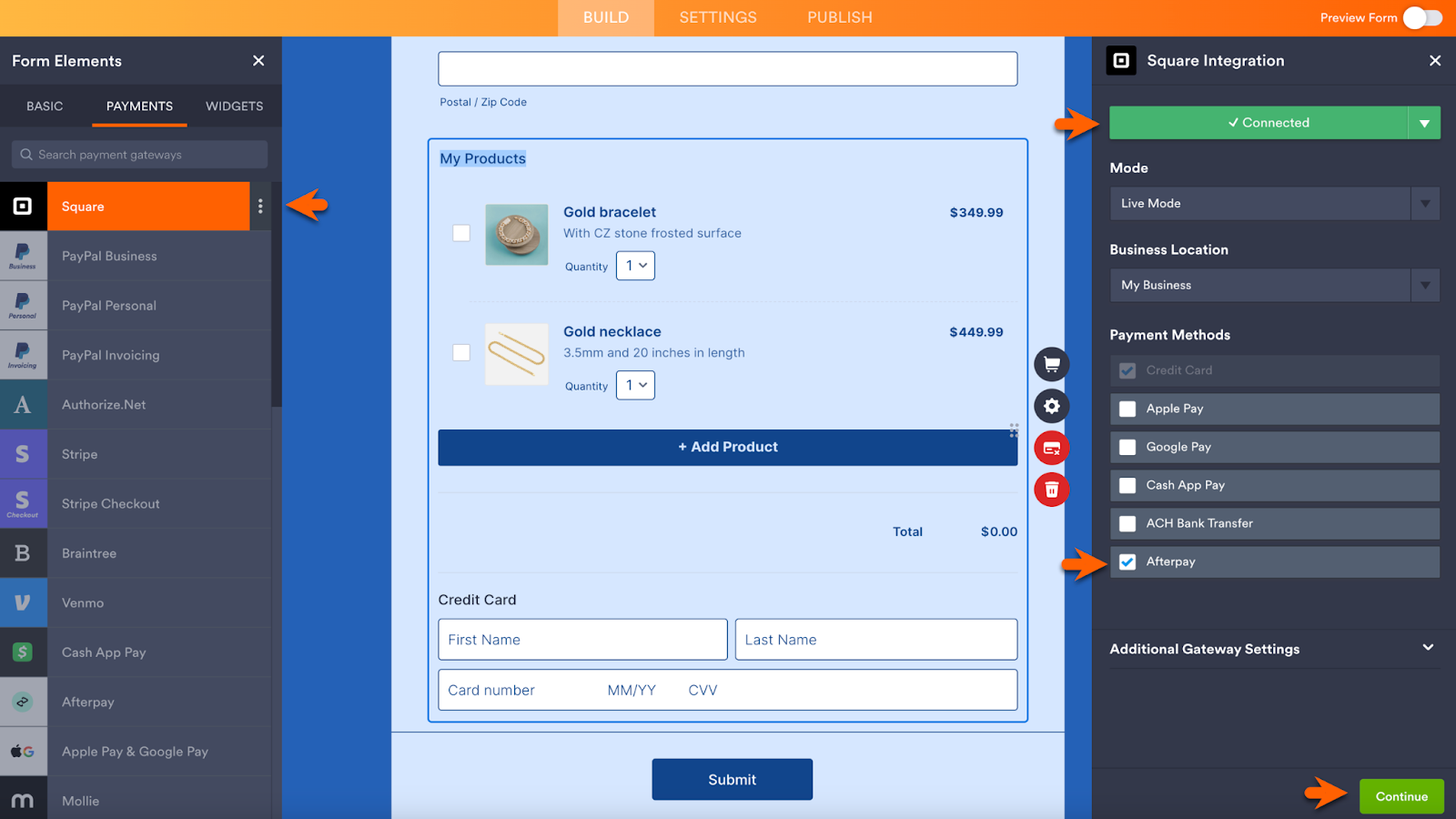The width and height of the screenshot is (1456, 819).
Task: Click the PayPal Invoicing icon
Action: pyautogui.click(x=23, y=355)
